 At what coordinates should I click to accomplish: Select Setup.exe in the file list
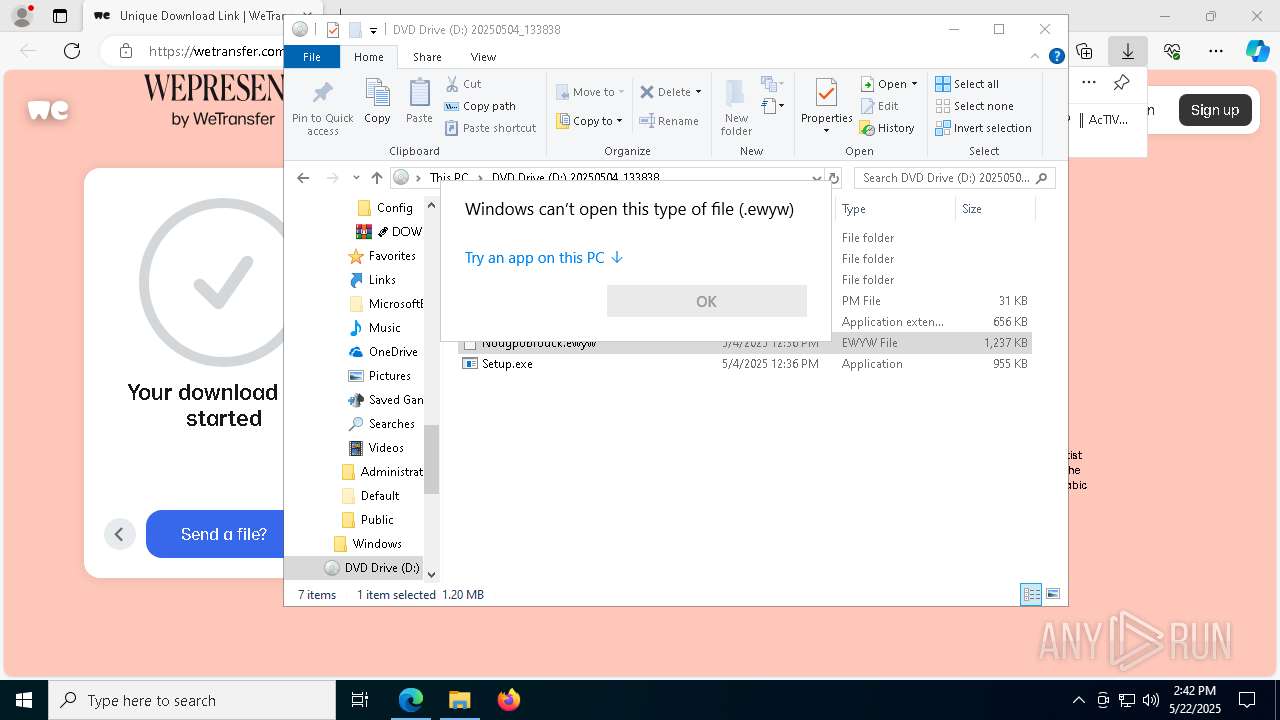pyautogui.click(x=507, y=364)
